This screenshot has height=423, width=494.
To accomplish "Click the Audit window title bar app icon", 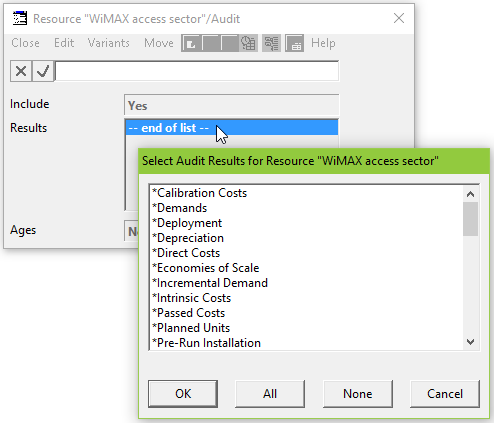I will (20, 18).
